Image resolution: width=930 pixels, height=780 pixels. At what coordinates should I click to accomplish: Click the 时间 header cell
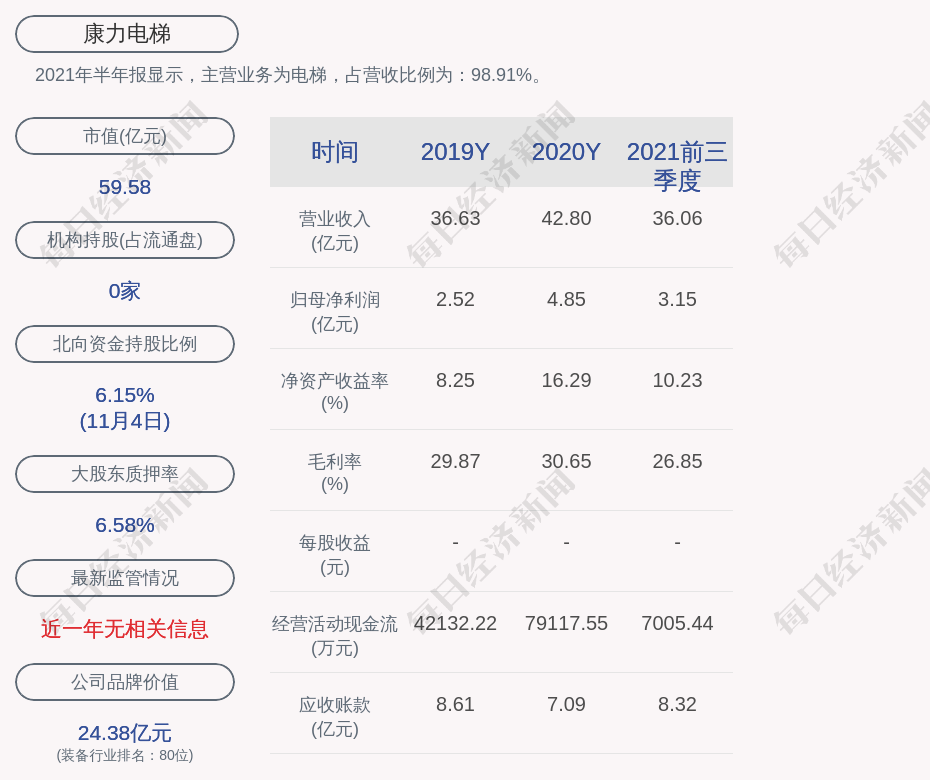tap(335, 152)
